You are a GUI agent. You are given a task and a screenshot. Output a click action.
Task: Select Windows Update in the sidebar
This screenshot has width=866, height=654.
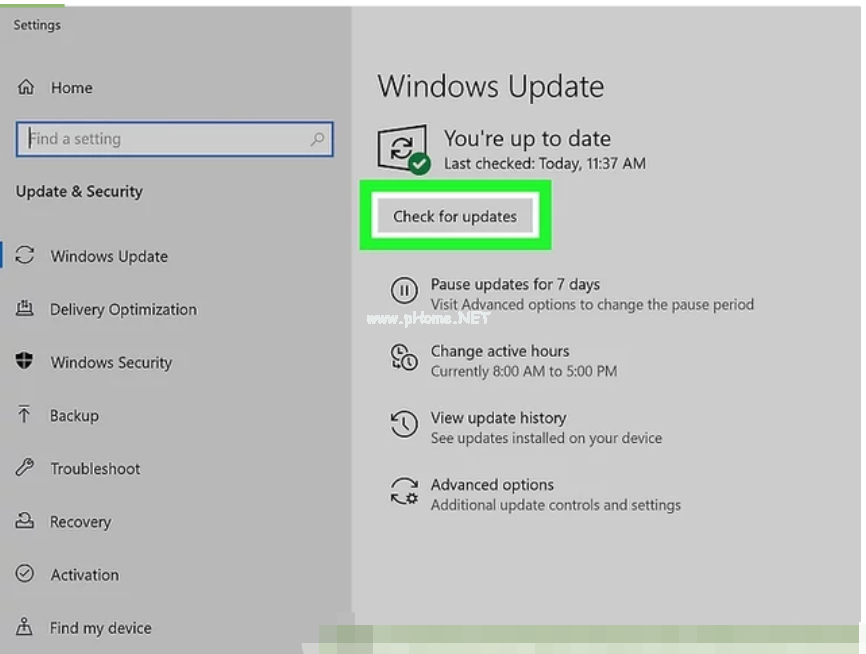109,256
